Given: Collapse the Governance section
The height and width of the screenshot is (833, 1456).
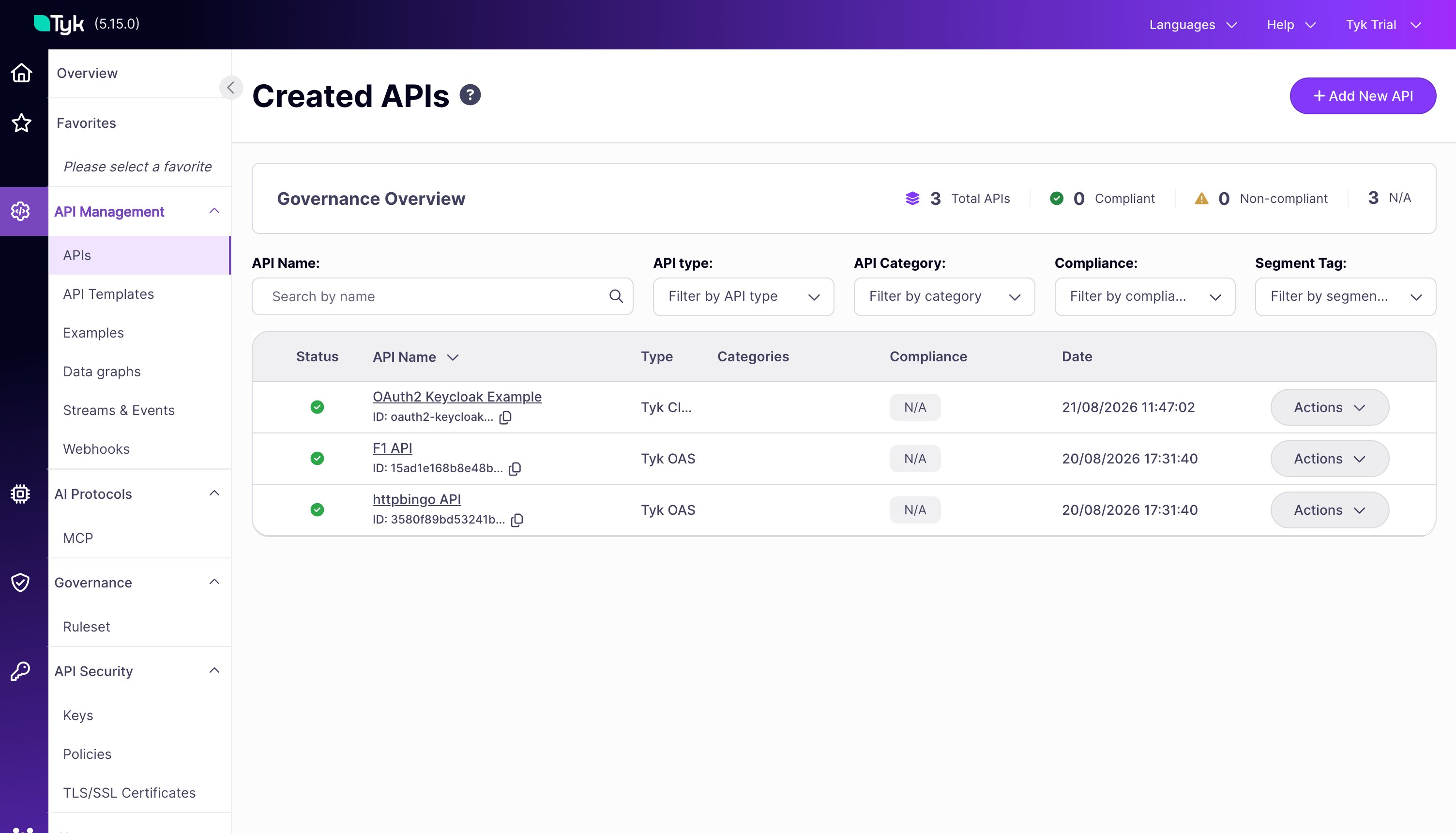Looking at the screenshot, I should [214, 582].
